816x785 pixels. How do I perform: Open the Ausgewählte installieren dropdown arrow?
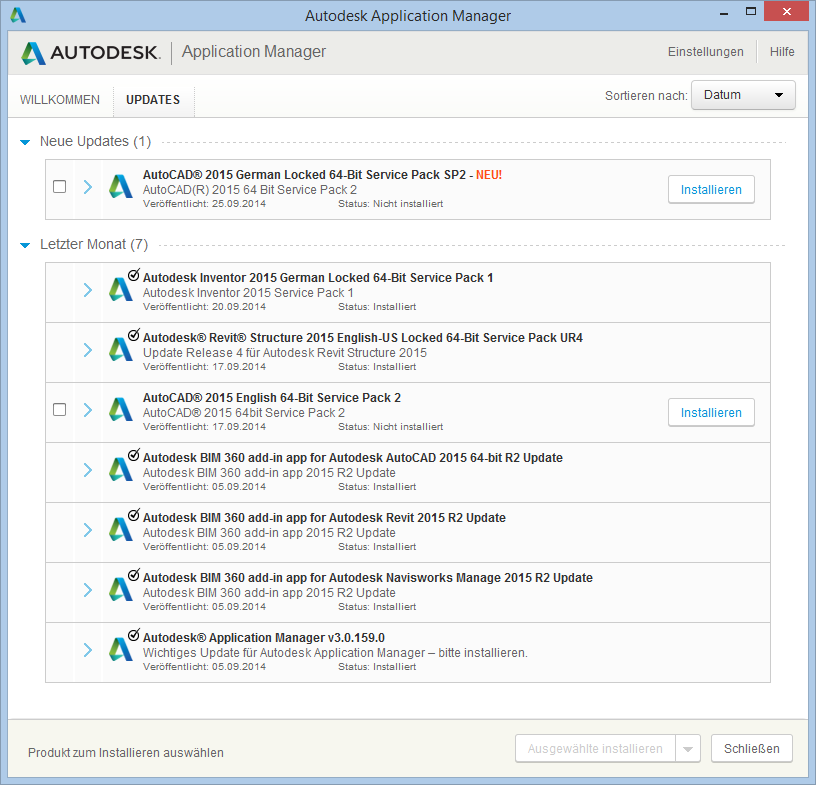[x=688, y=749]
